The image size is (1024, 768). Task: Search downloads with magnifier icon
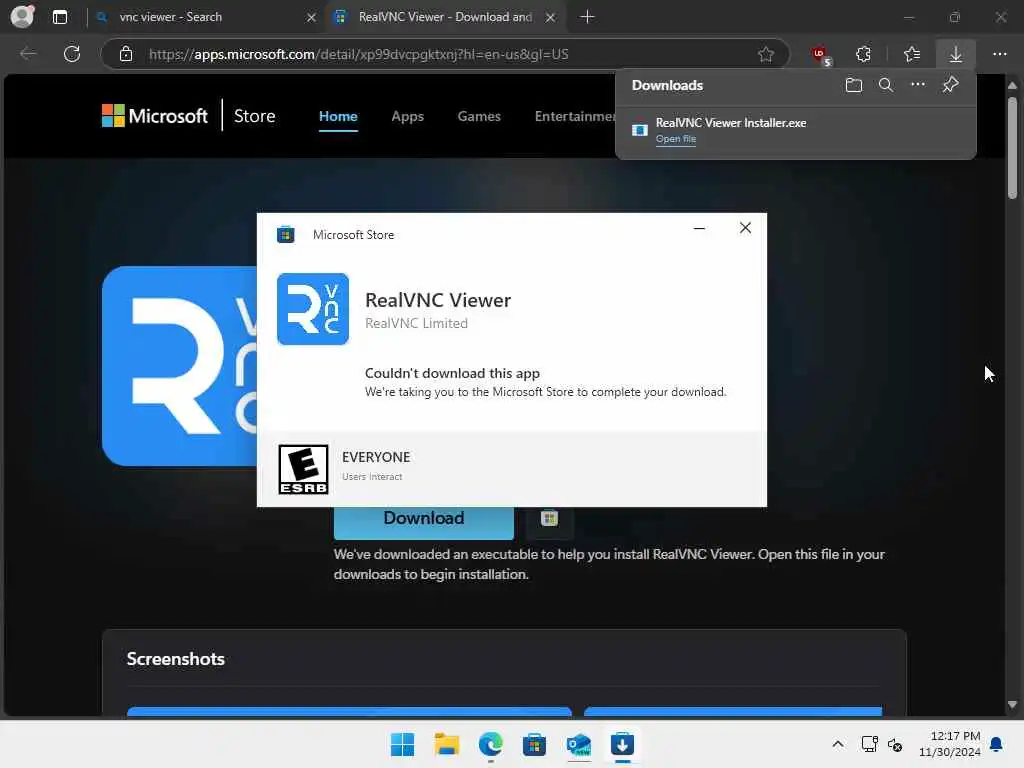pyautogui.click(x=886, y=85)
